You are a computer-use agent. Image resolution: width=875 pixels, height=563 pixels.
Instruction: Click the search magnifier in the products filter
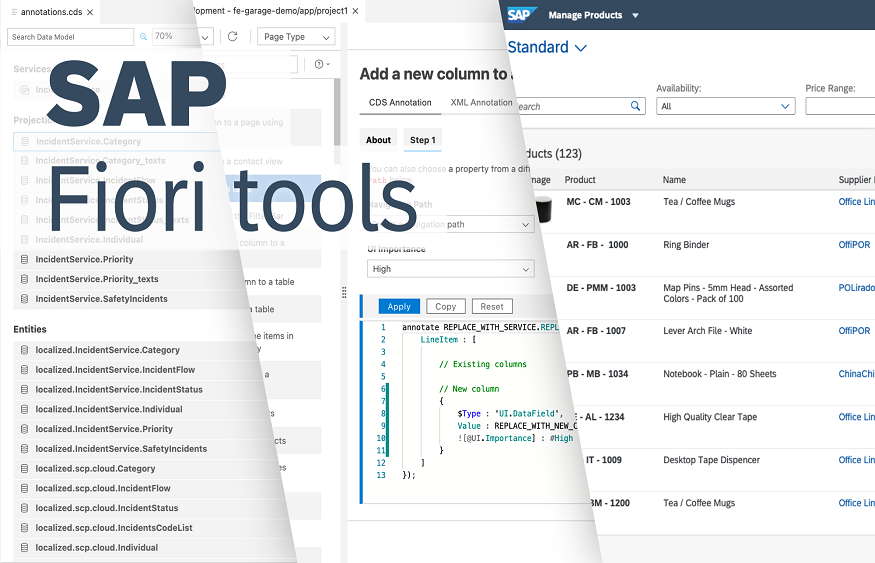pyautogui.click(x=635, y=106)
